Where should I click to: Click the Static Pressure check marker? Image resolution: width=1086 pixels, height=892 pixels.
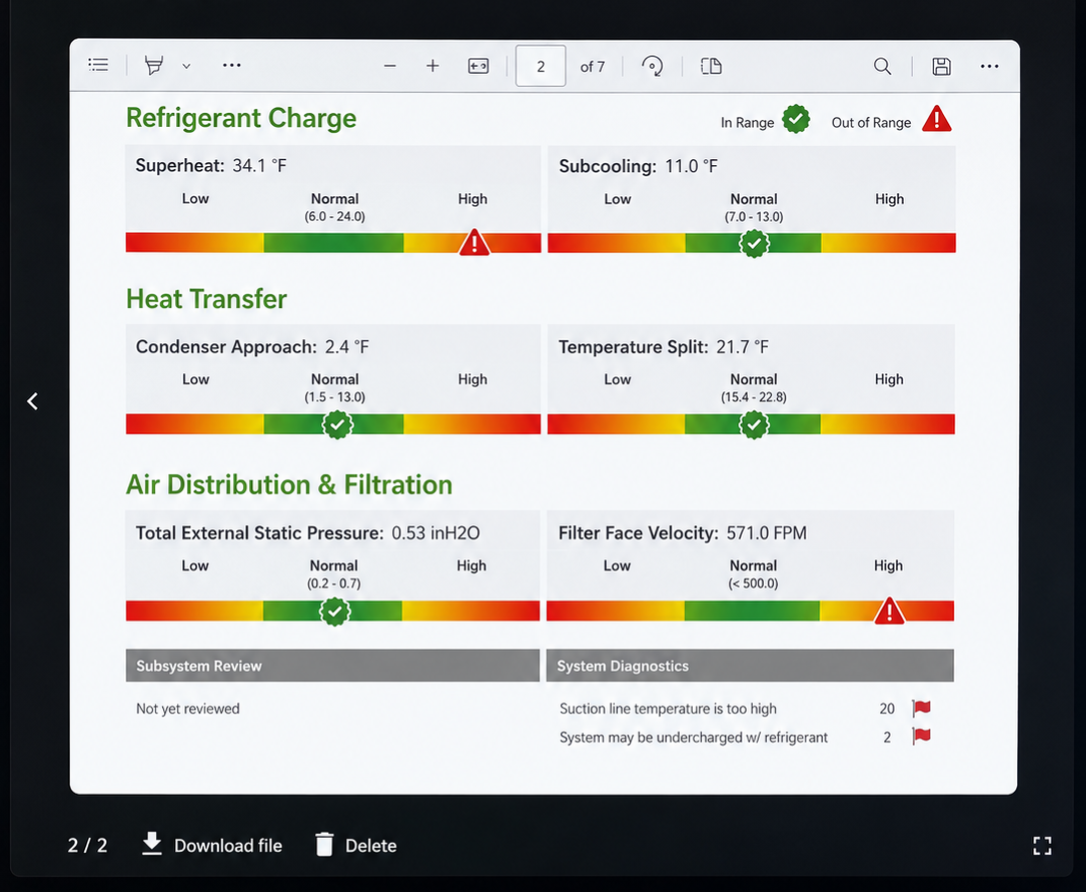335,611
